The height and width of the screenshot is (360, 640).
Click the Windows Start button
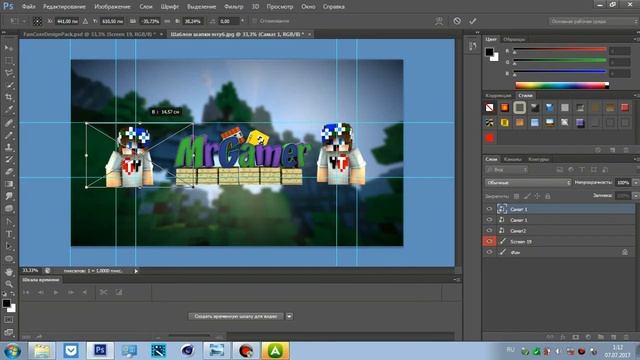coord(12,351)
